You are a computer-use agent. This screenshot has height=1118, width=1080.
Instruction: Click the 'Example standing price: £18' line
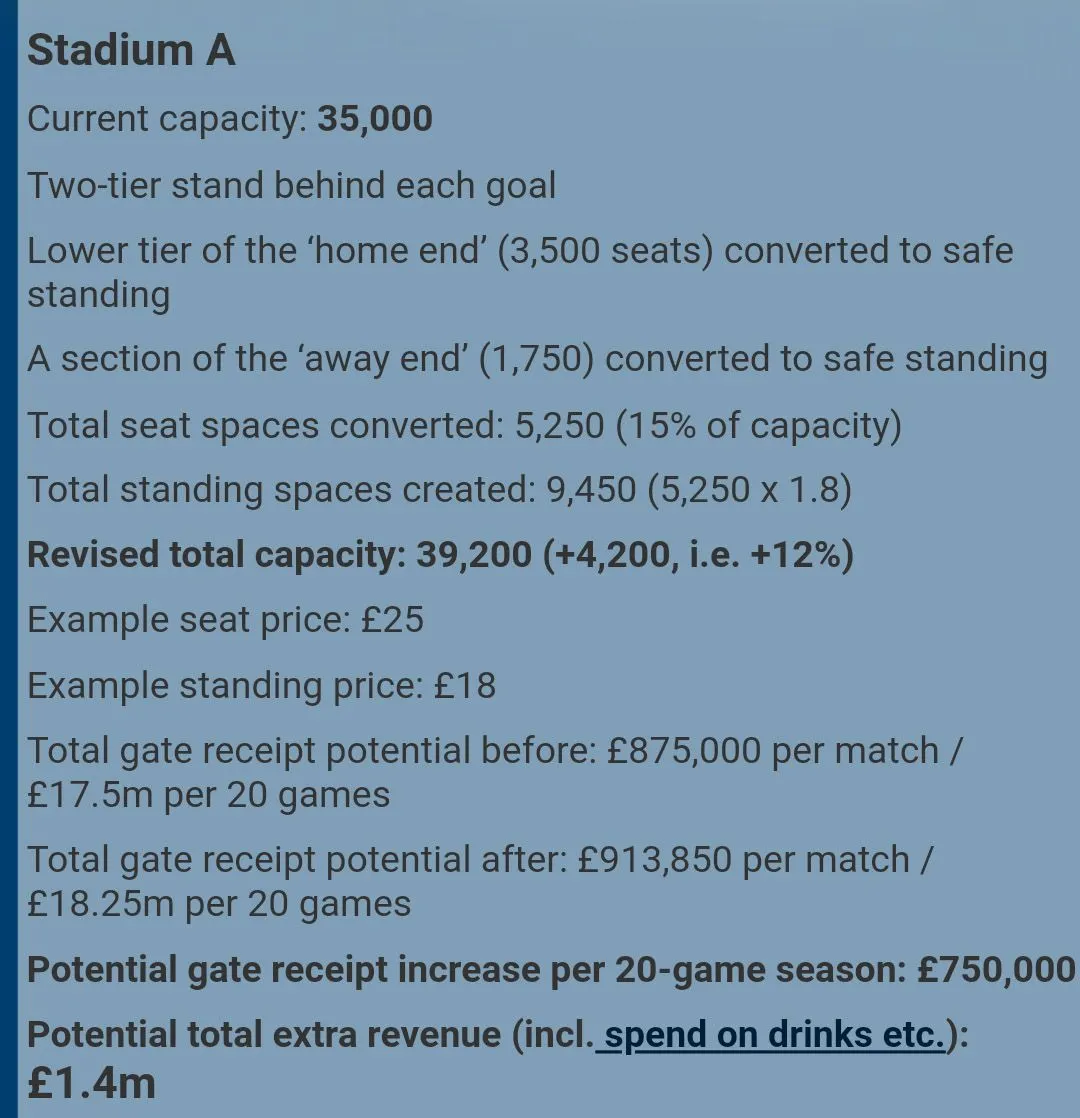click(x=261, y=686)
